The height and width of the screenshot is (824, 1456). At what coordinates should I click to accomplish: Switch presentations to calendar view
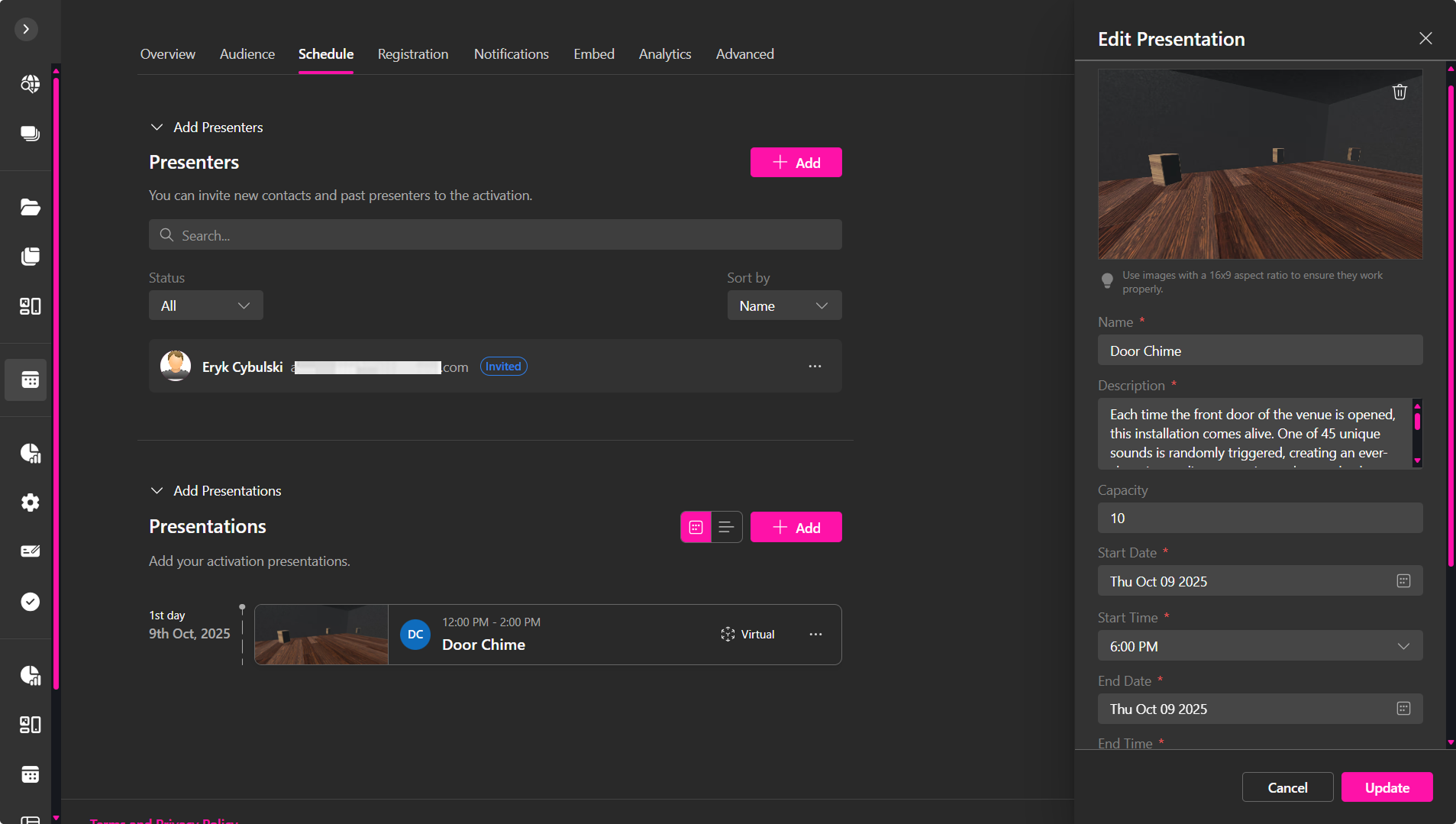coord(696,528)
